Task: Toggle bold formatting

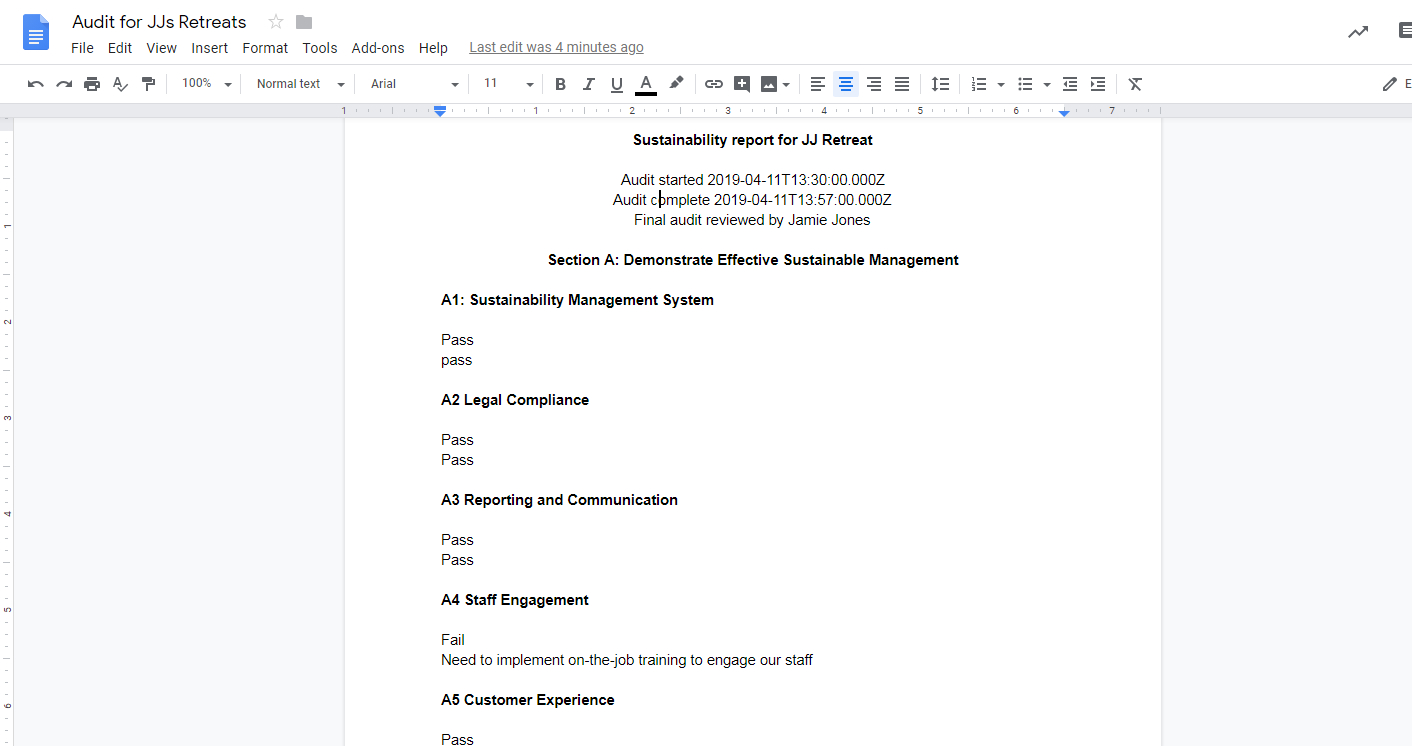Action: pyautogui.click(x=560, y=84)
